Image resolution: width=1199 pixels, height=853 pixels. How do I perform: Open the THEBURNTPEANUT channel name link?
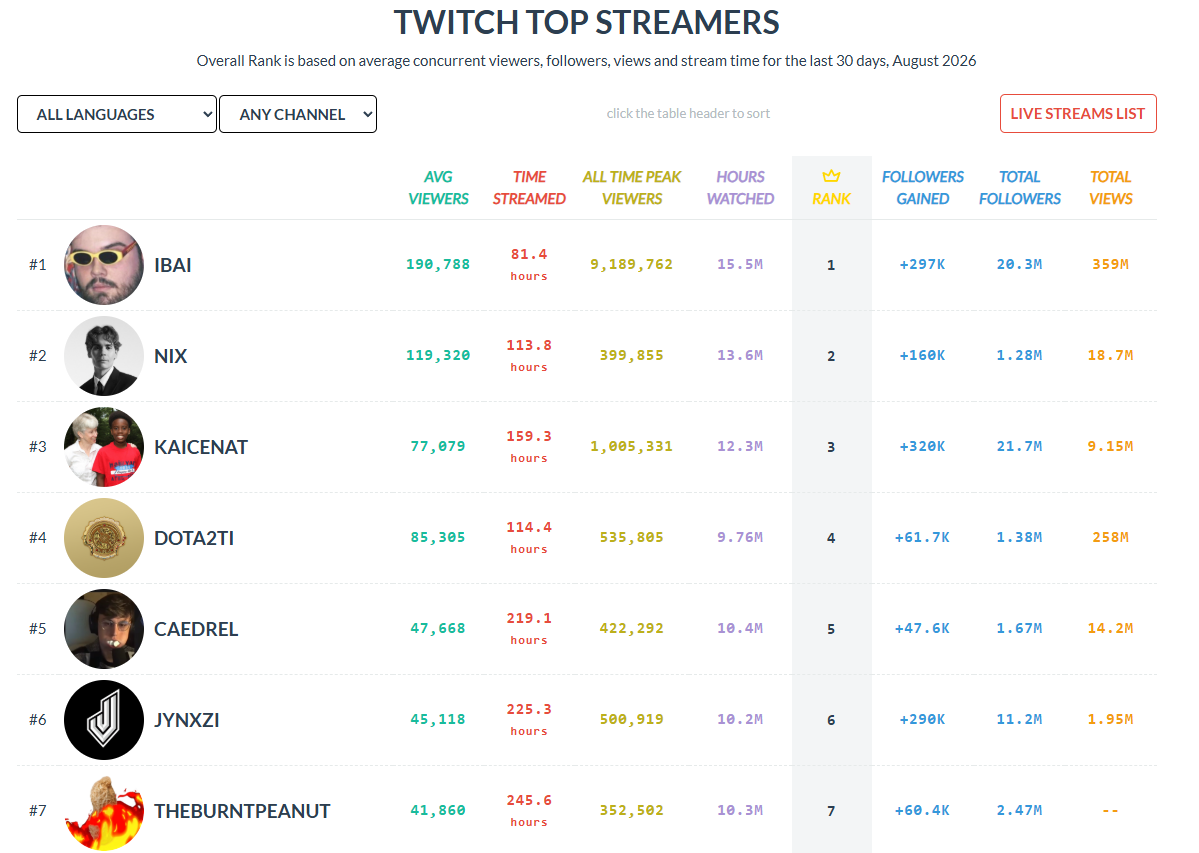click(242, 811)
